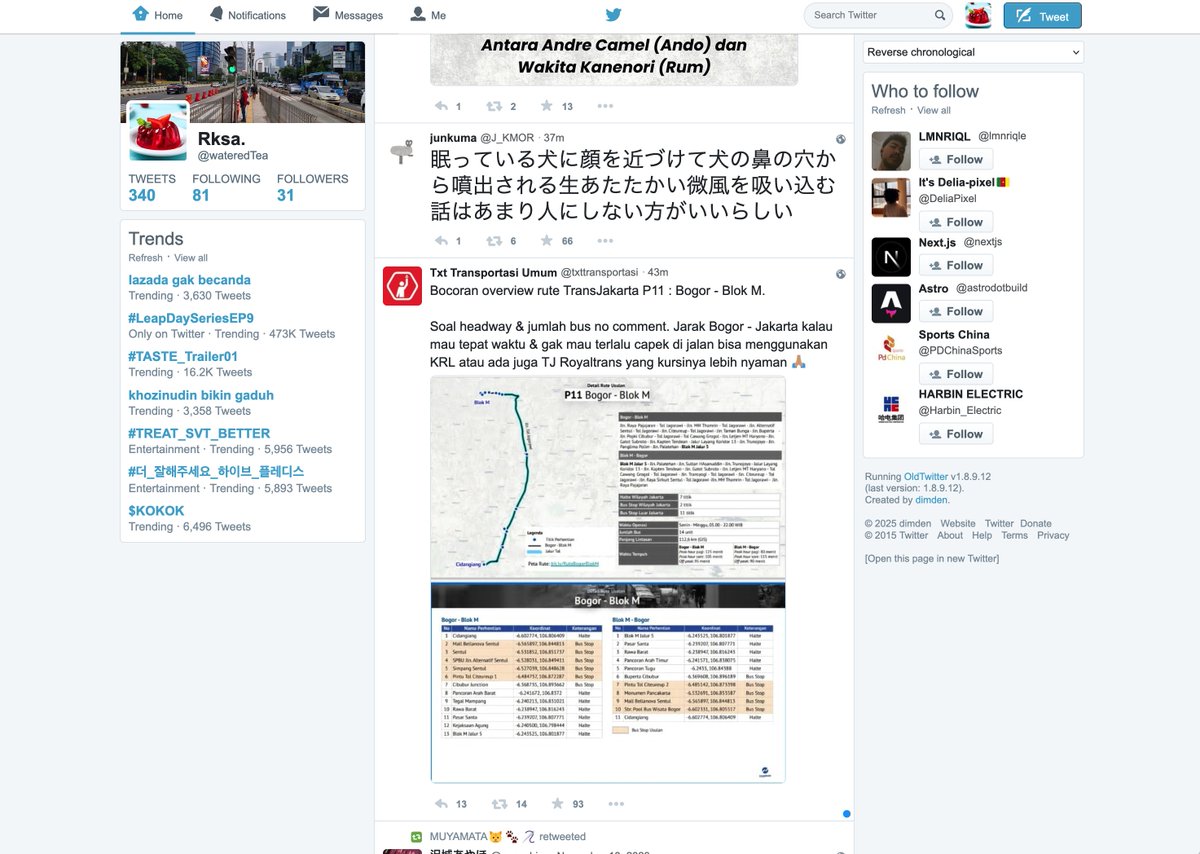Viewport: 1200px width, 854px height.
Task: Open trend lazada gak becanda
Action: tap(189, 280)
